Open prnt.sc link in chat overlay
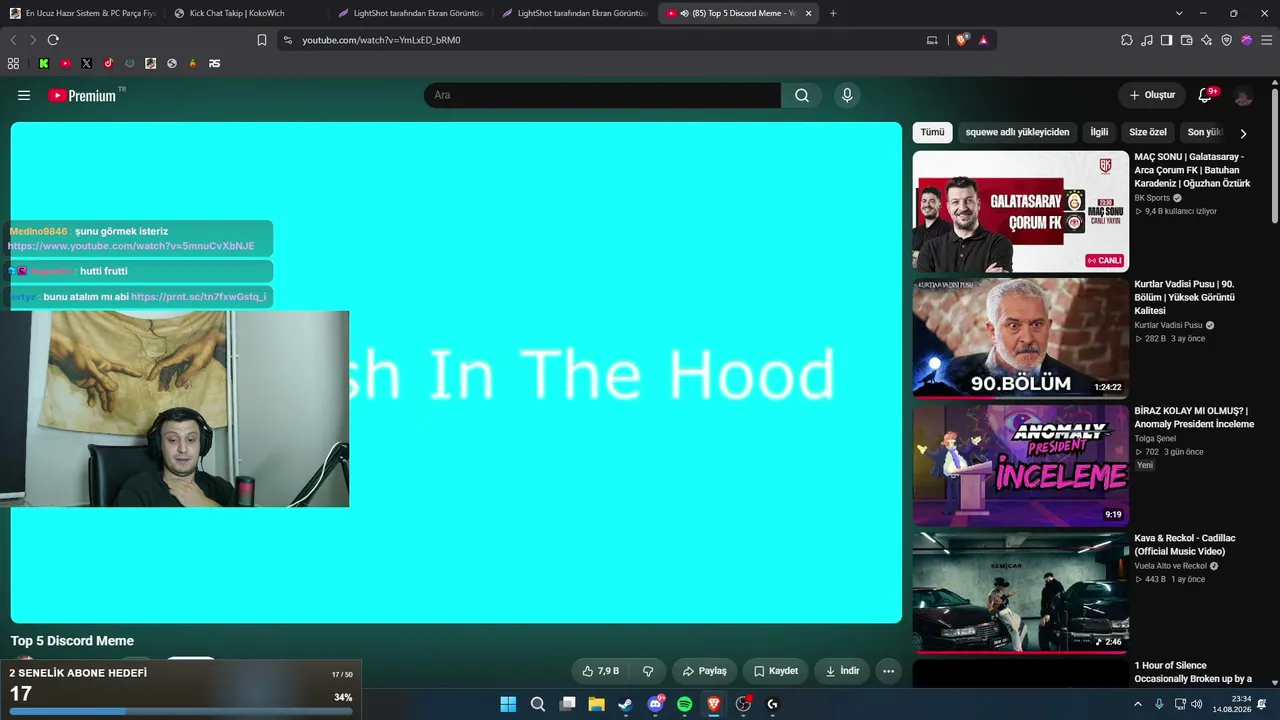Image resolution: width=1280 pixels, height=720 pixels. click(x=199, y=297)
